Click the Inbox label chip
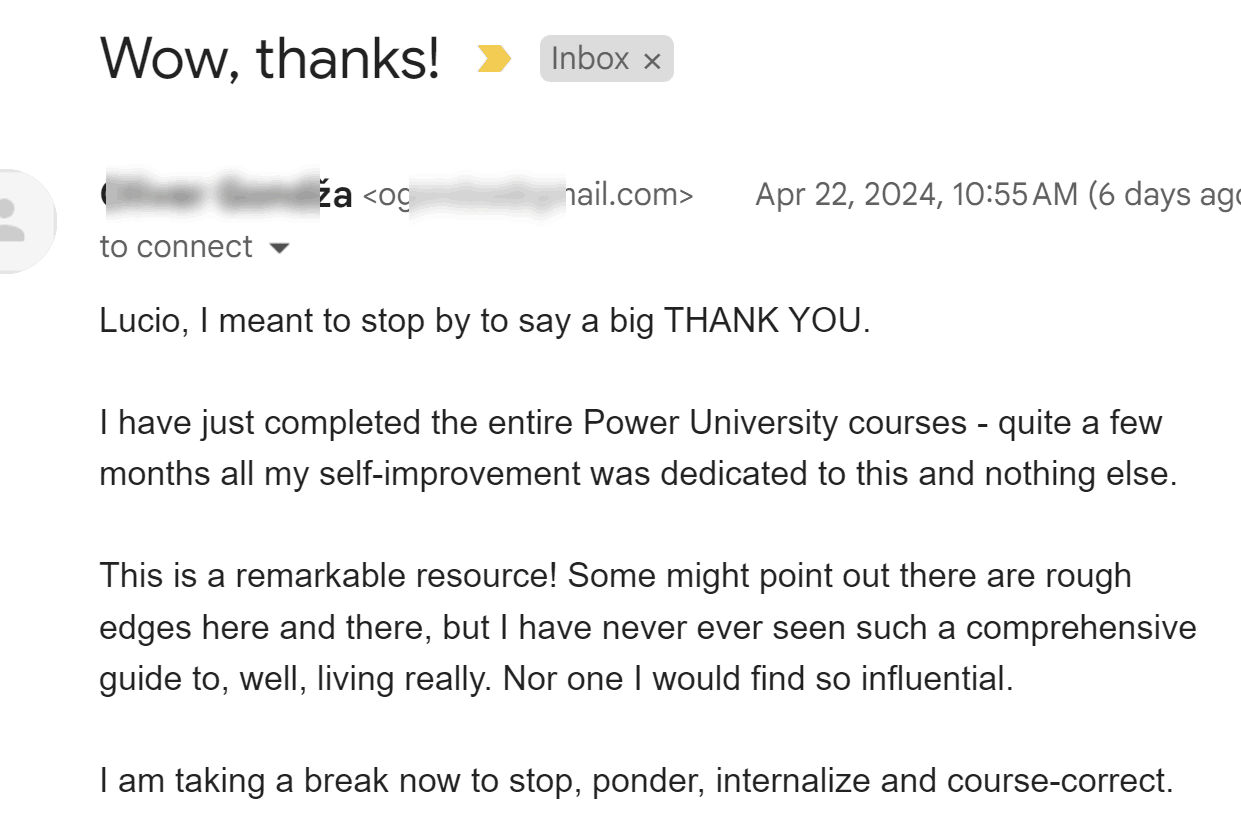Screen dimensions: 1241x815 pyautogui.click(x=590, y=59)
